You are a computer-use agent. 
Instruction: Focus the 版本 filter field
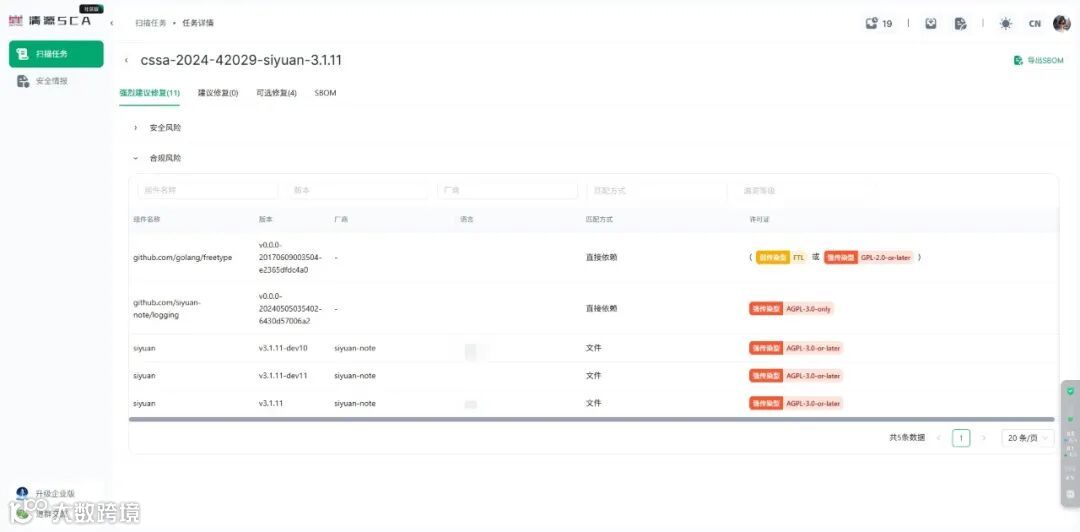(357, 190)
